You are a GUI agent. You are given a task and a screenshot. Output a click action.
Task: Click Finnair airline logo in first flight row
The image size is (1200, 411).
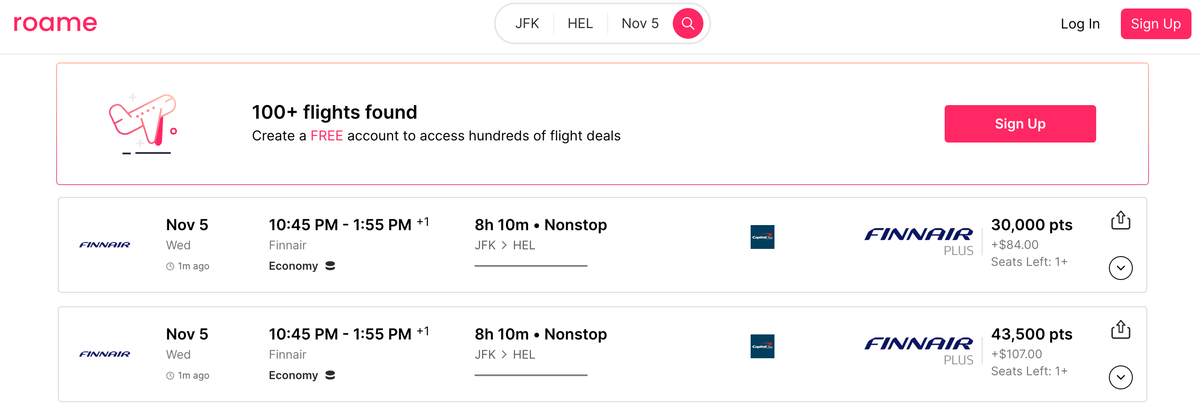[105, 244]
